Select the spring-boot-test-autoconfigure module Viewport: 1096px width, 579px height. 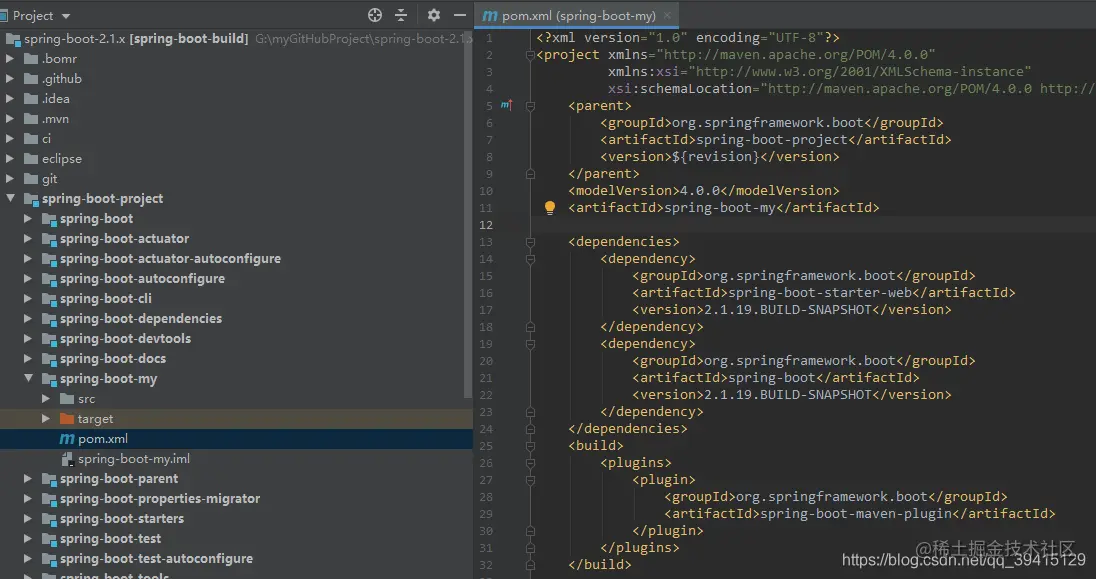point(156,559)
